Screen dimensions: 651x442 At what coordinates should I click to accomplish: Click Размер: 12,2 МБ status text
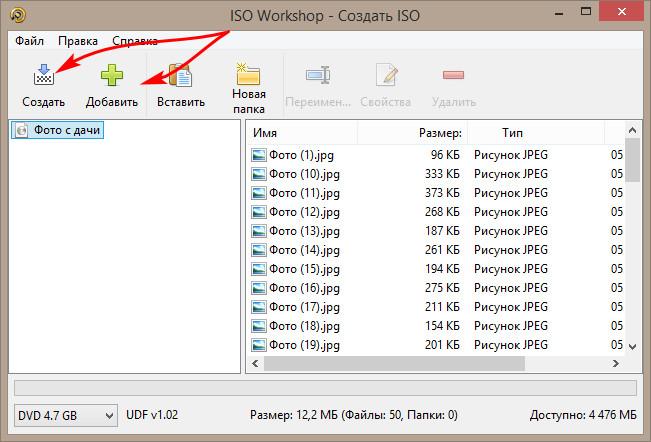(x=354, y=415)
